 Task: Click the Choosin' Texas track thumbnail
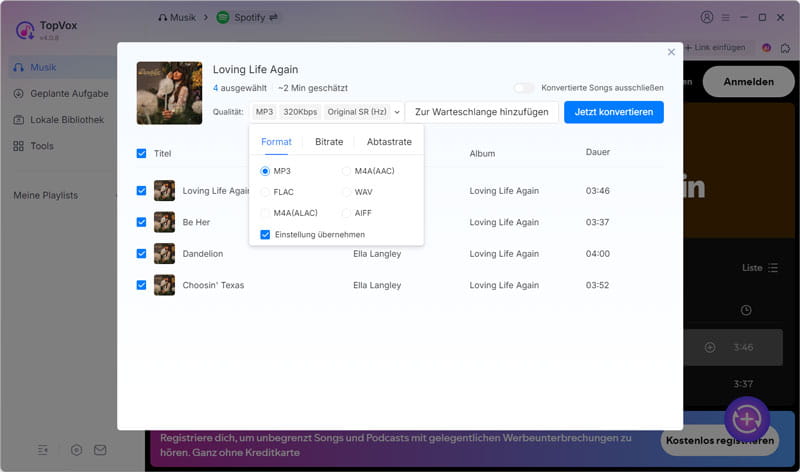click(x=164, y=285)
